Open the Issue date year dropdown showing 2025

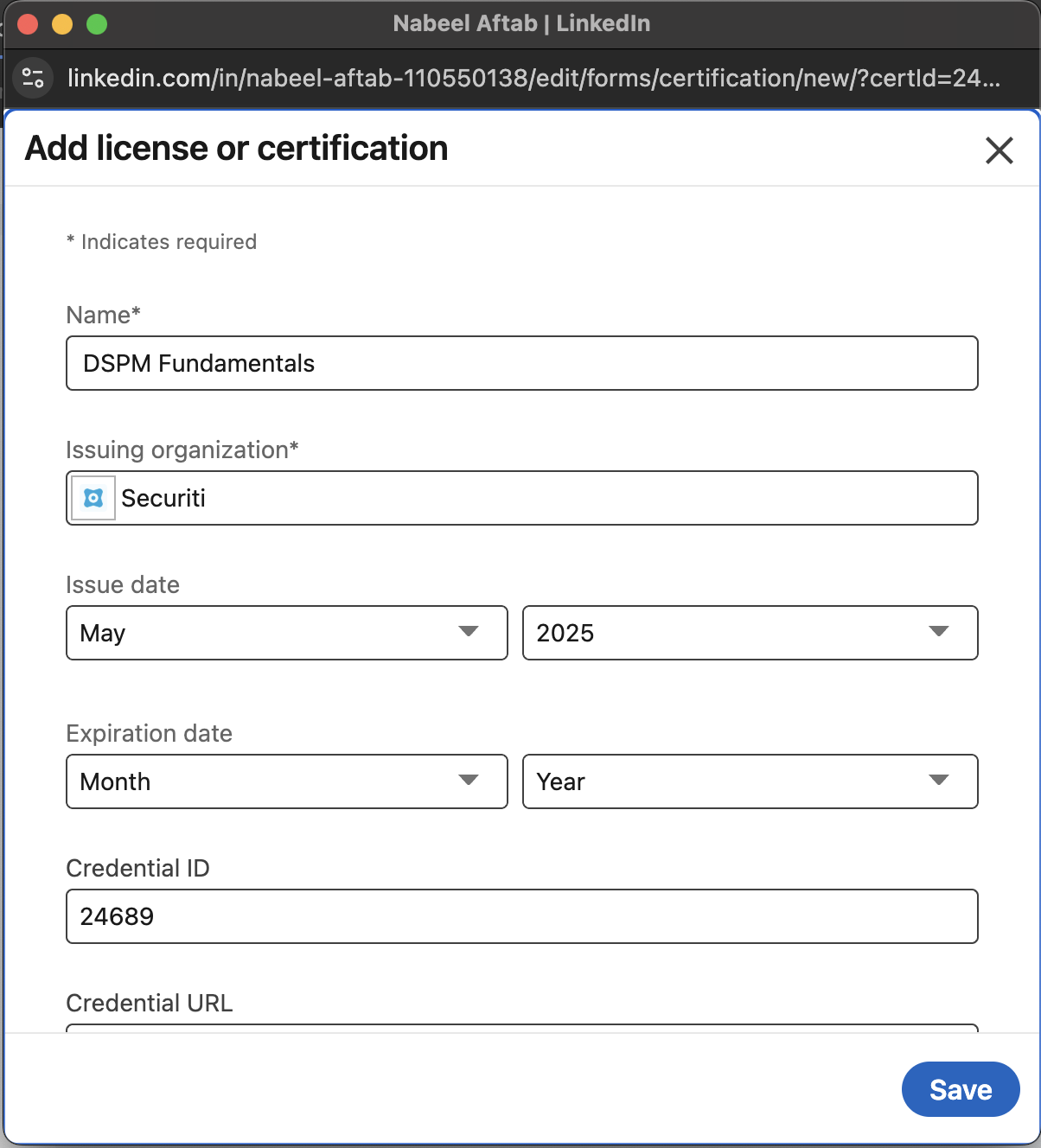pyautogui.click(x=750, y=633)
